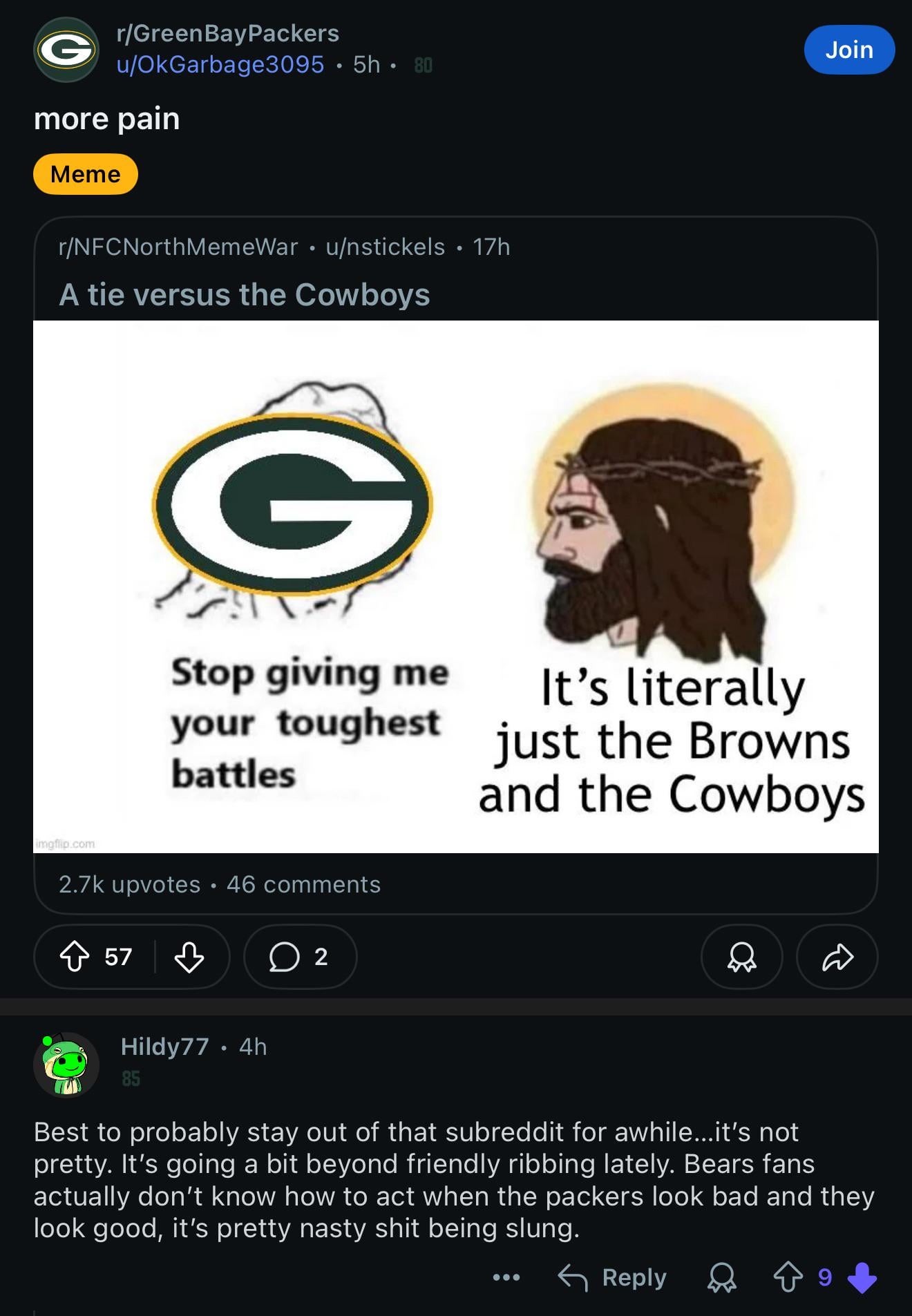Visit u/OkGarbage3095's profile

coord(220,64)
